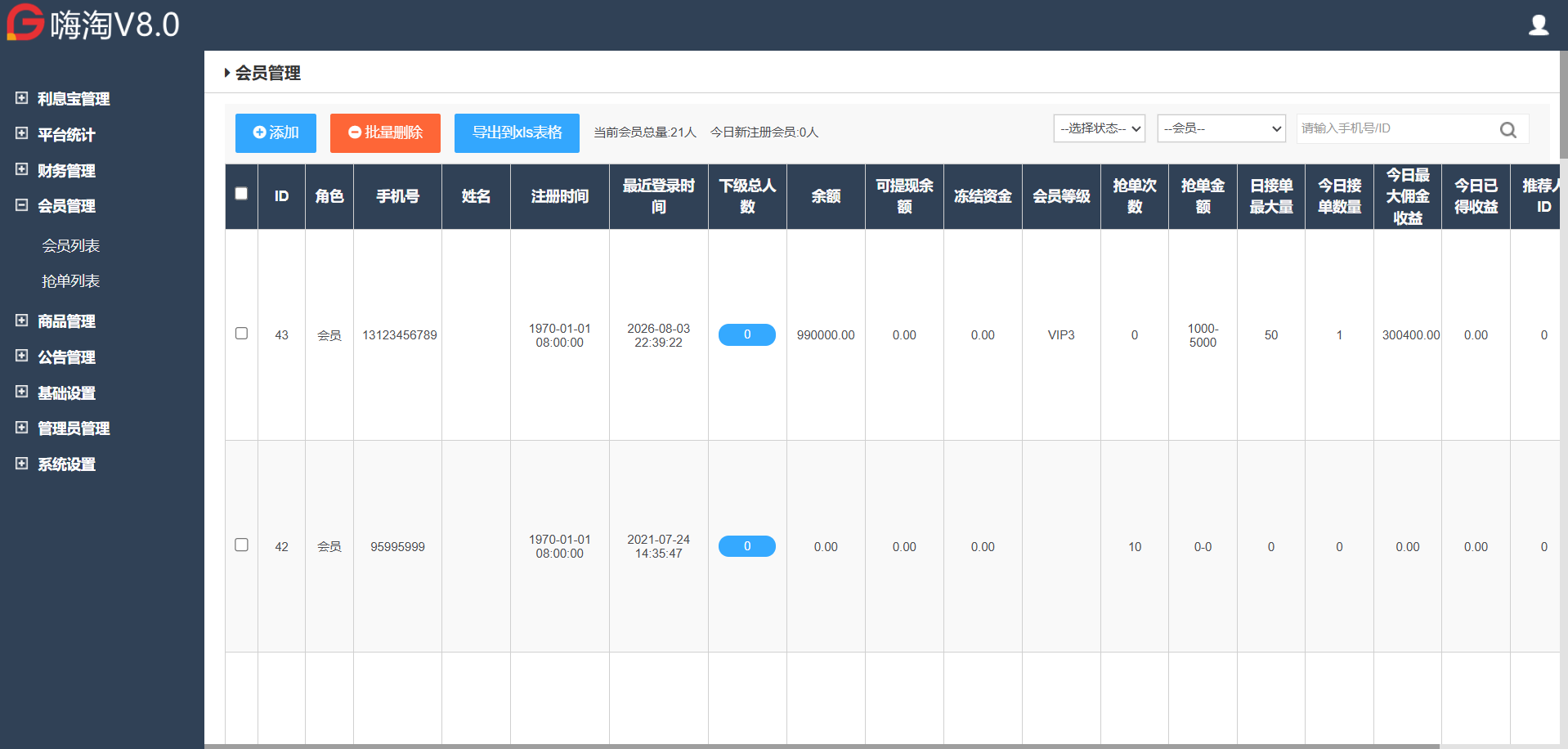
Task: Click the 可提现余额 column header
Action: [905, 196]
